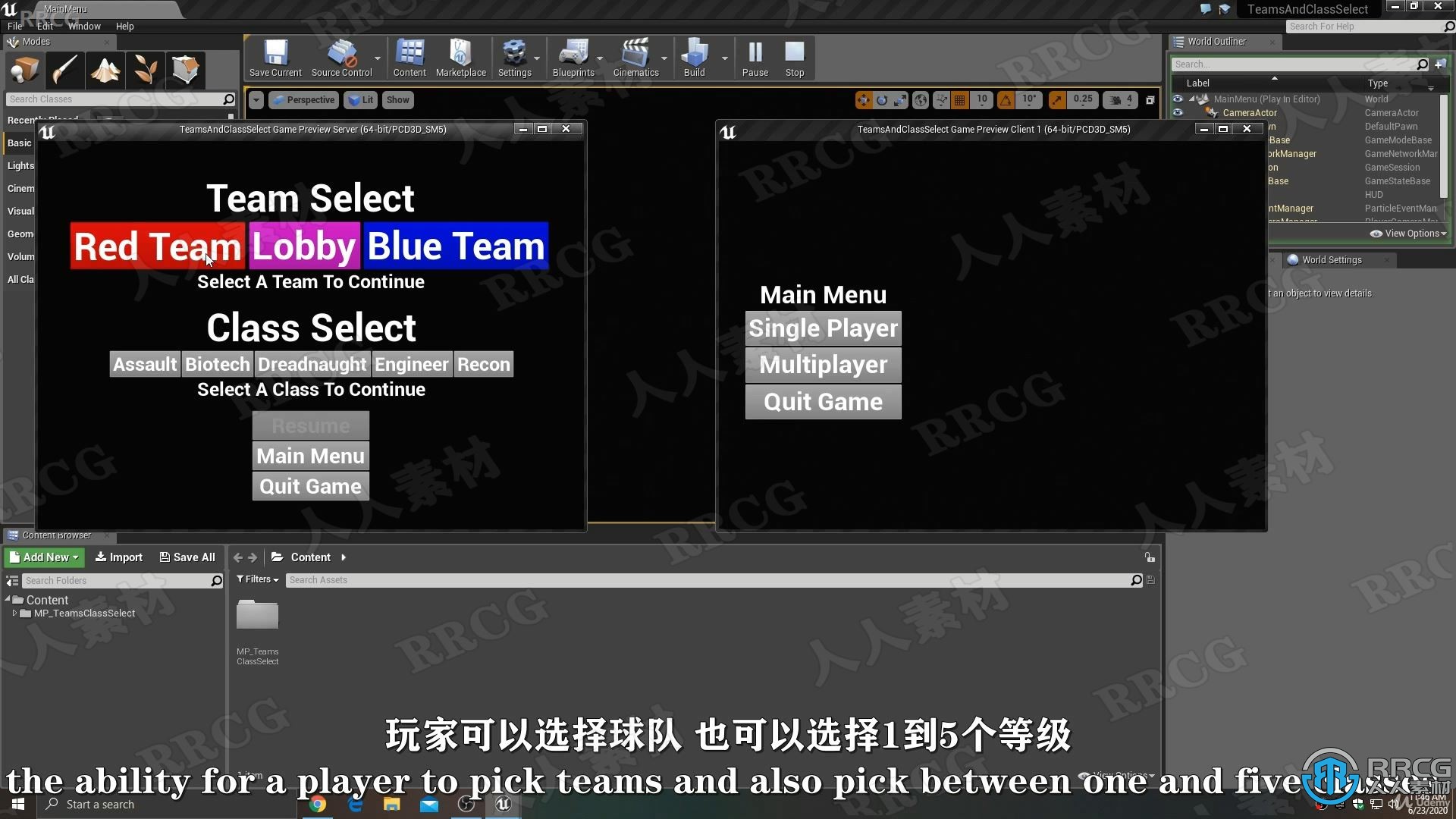Adjust grid snap value stepper
The height and width of the screenshot is (819, 1456).
(x=983, y=99)
